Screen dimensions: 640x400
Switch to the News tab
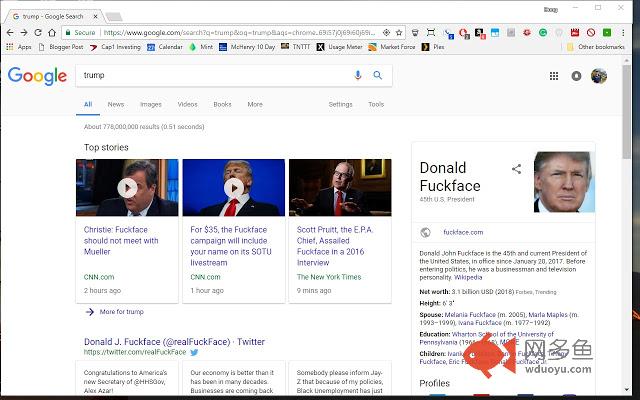116,104
